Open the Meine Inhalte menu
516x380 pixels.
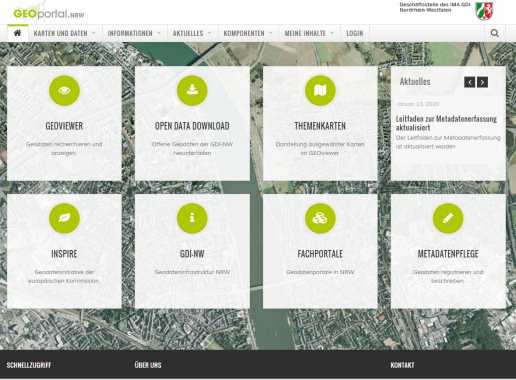pos(305,33)
